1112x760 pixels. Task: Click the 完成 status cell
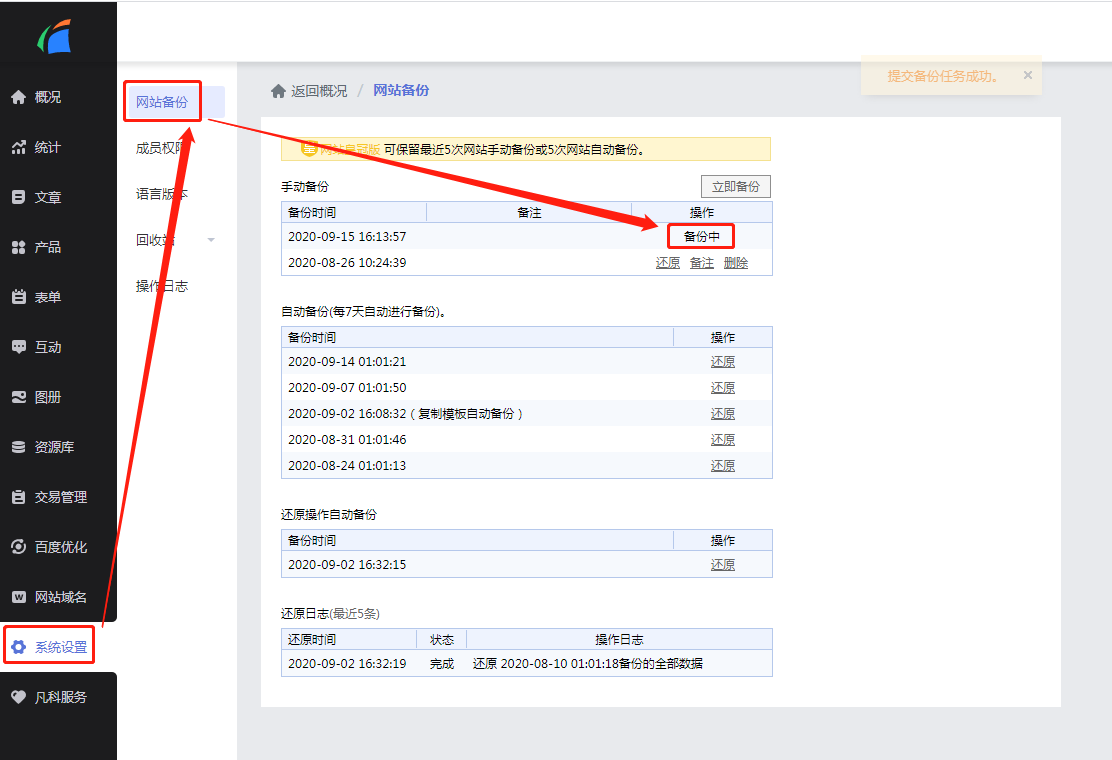click(442, 664)
